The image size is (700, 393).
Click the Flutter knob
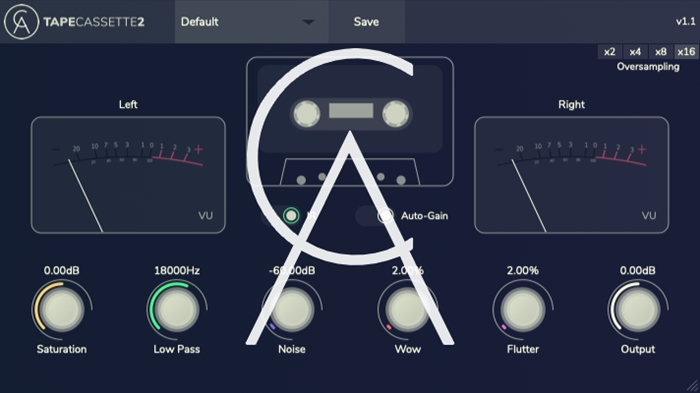(522, 309)
